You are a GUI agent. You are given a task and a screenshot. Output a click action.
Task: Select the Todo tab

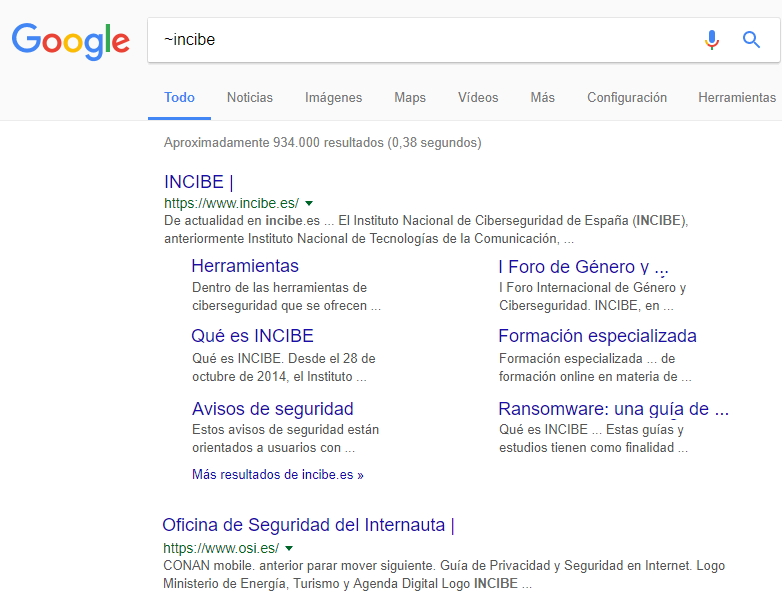(180, 97)
